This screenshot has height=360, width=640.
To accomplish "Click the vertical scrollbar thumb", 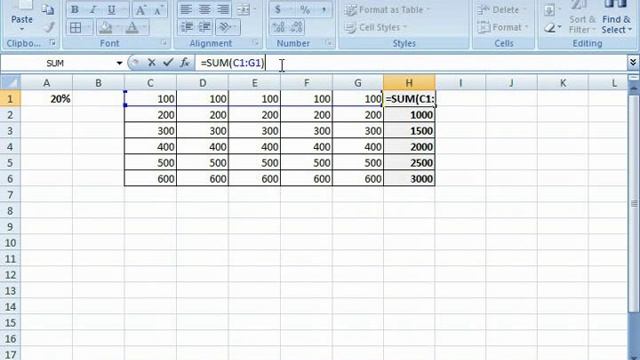I will click(634, 203).
